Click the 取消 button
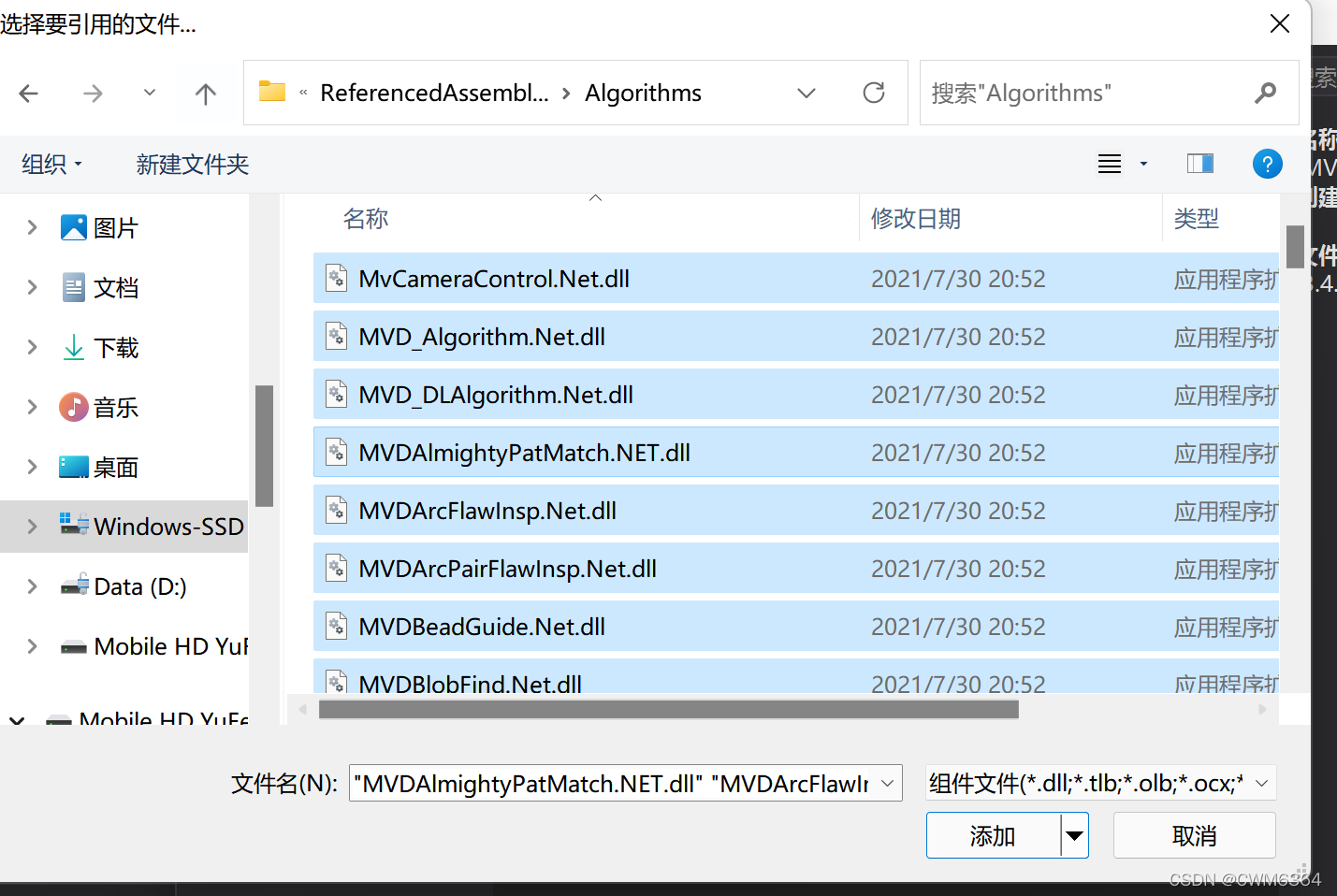Image resolution: width=1337 pixels, height=896 pixels. click(x=1195, y=835)
